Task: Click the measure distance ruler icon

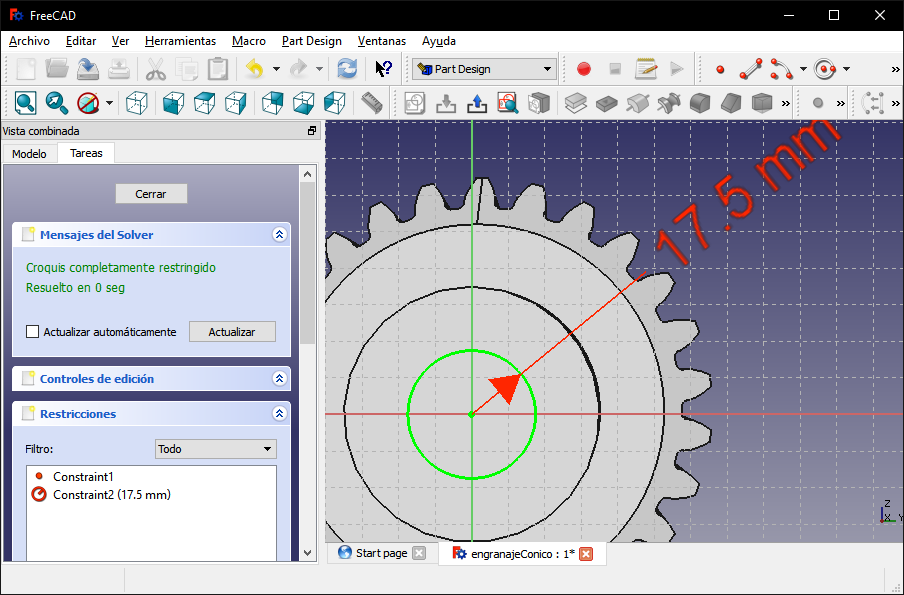Action: (372, 103)
